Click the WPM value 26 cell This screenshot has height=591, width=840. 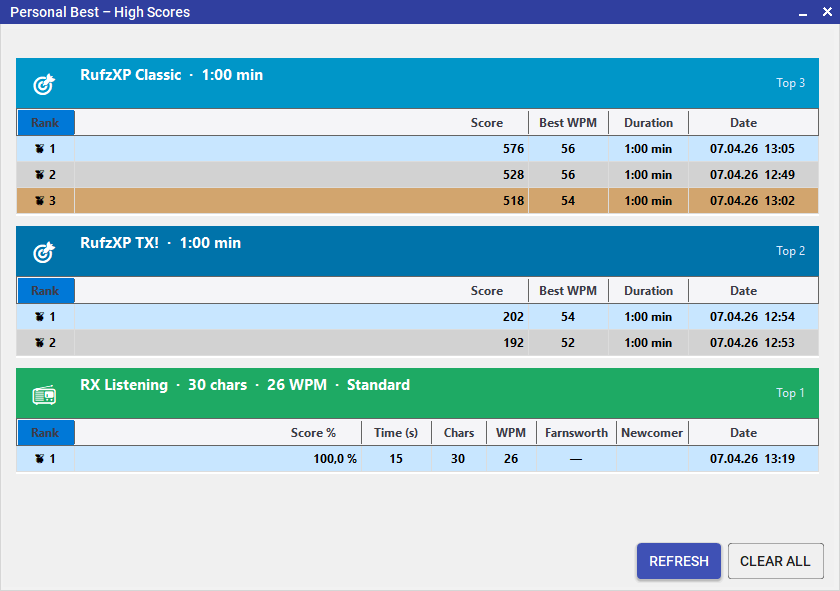pos(511,459)
